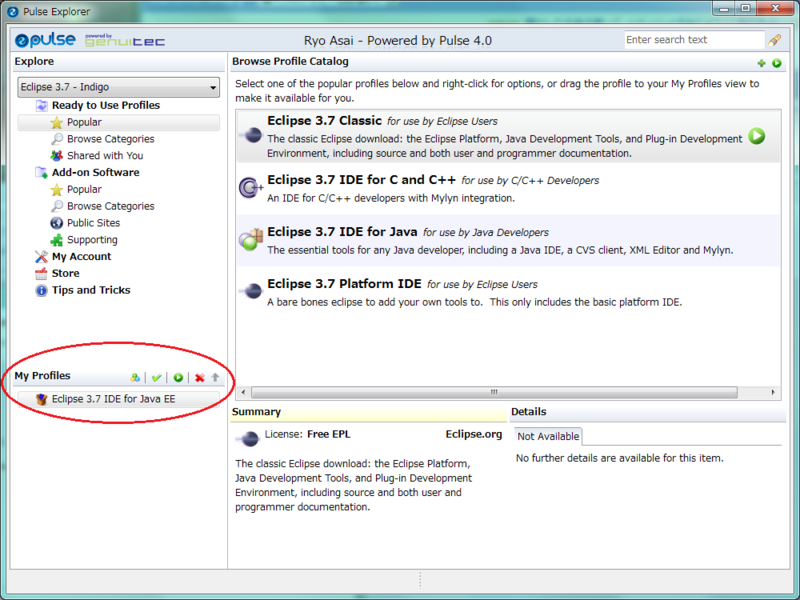Open the Not Available details tab
The image size is (800, 600).
point(548,437)
